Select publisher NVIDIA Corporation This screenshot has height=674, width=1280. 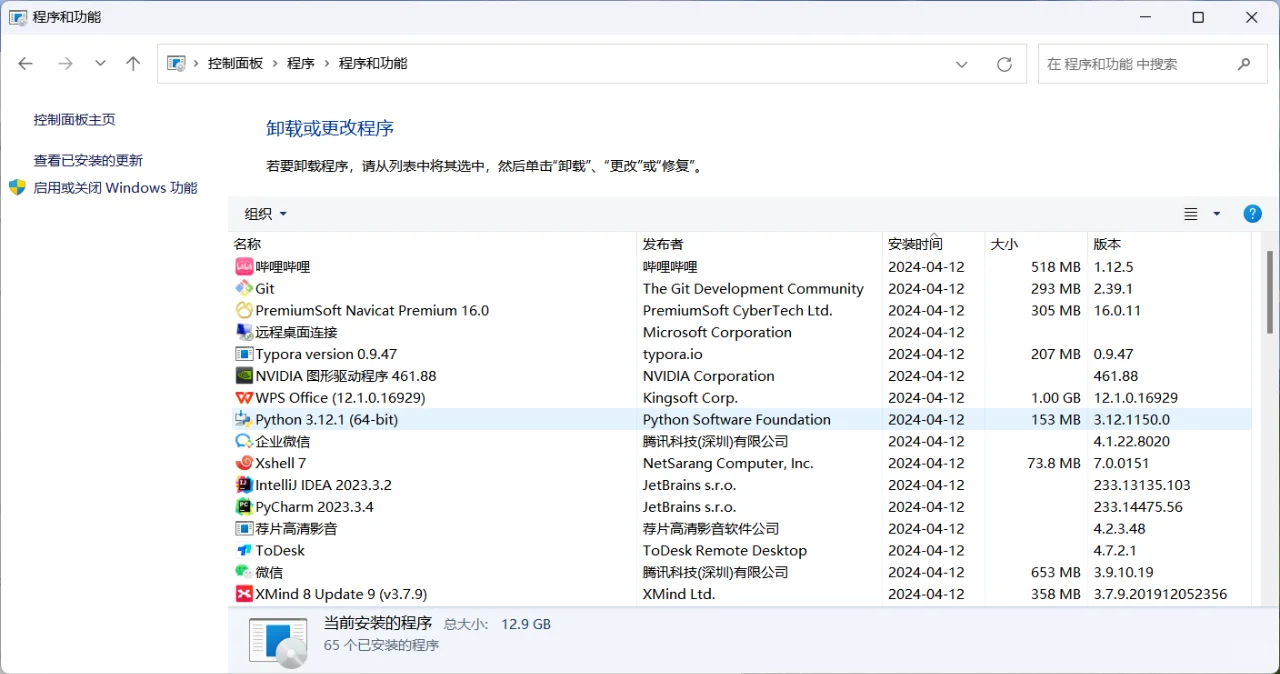708,376
